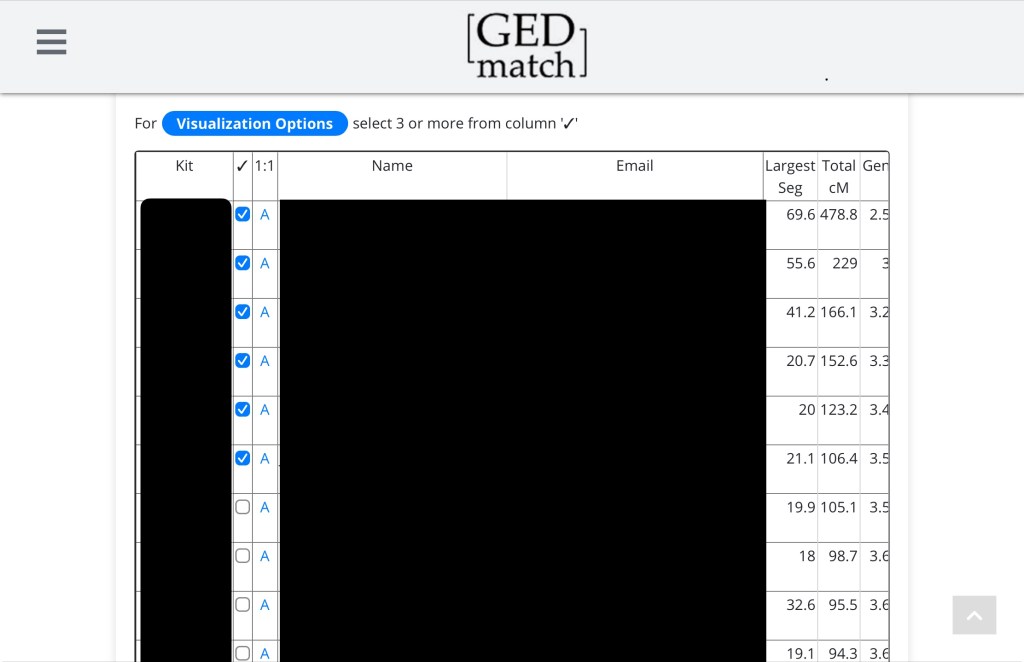Click the Name column header

[x=392, y=166]
